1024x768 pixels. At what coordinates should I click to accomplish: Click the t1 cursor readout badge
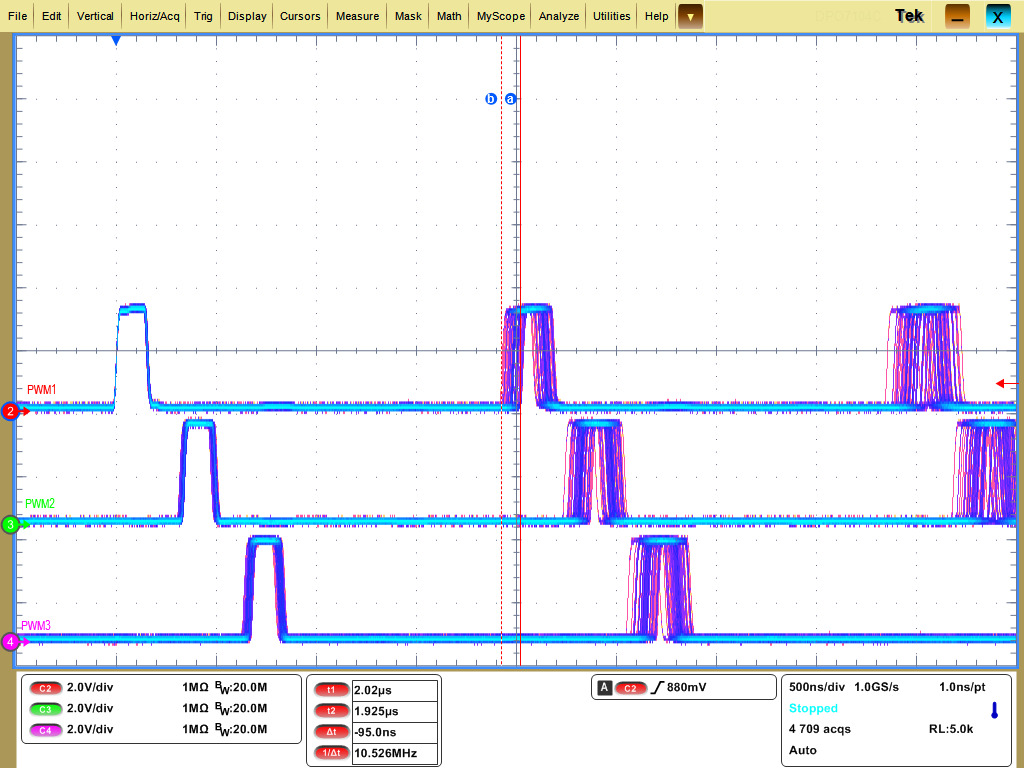pos(331,690)
